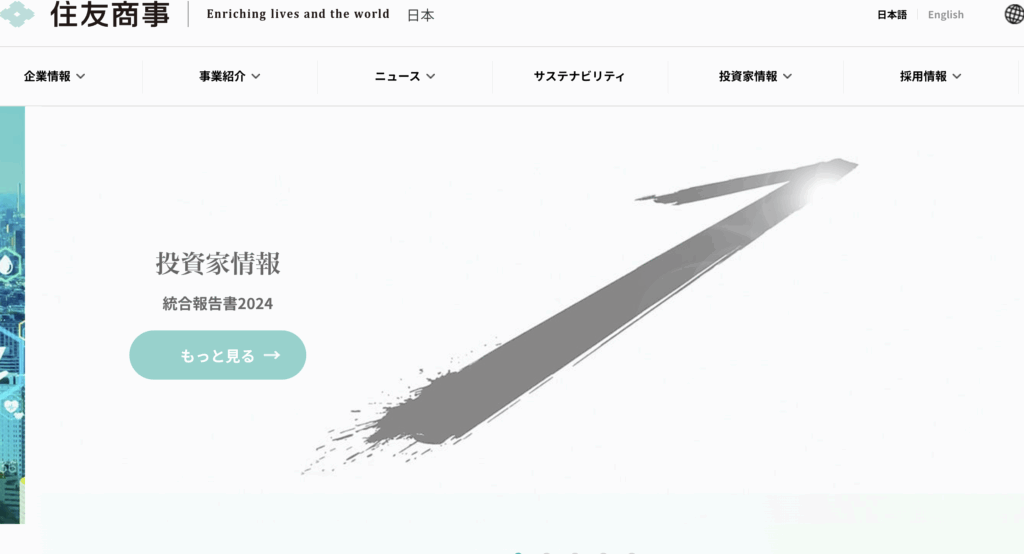This screenshot has height=554, width=1024.
Task: Click the brushstroke arrow hero image
Action: click(x=579, y=316)
